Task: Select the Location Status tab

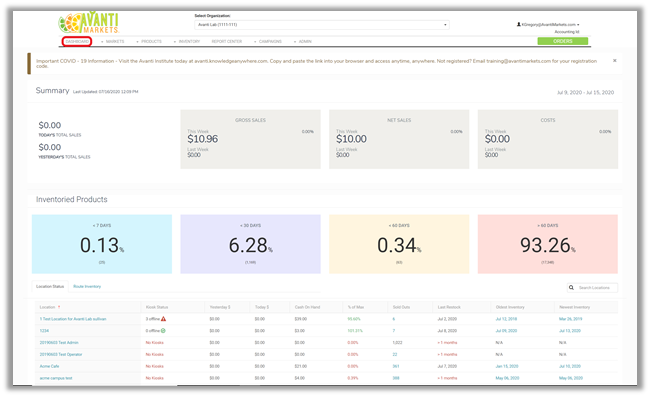Action: 50,286
